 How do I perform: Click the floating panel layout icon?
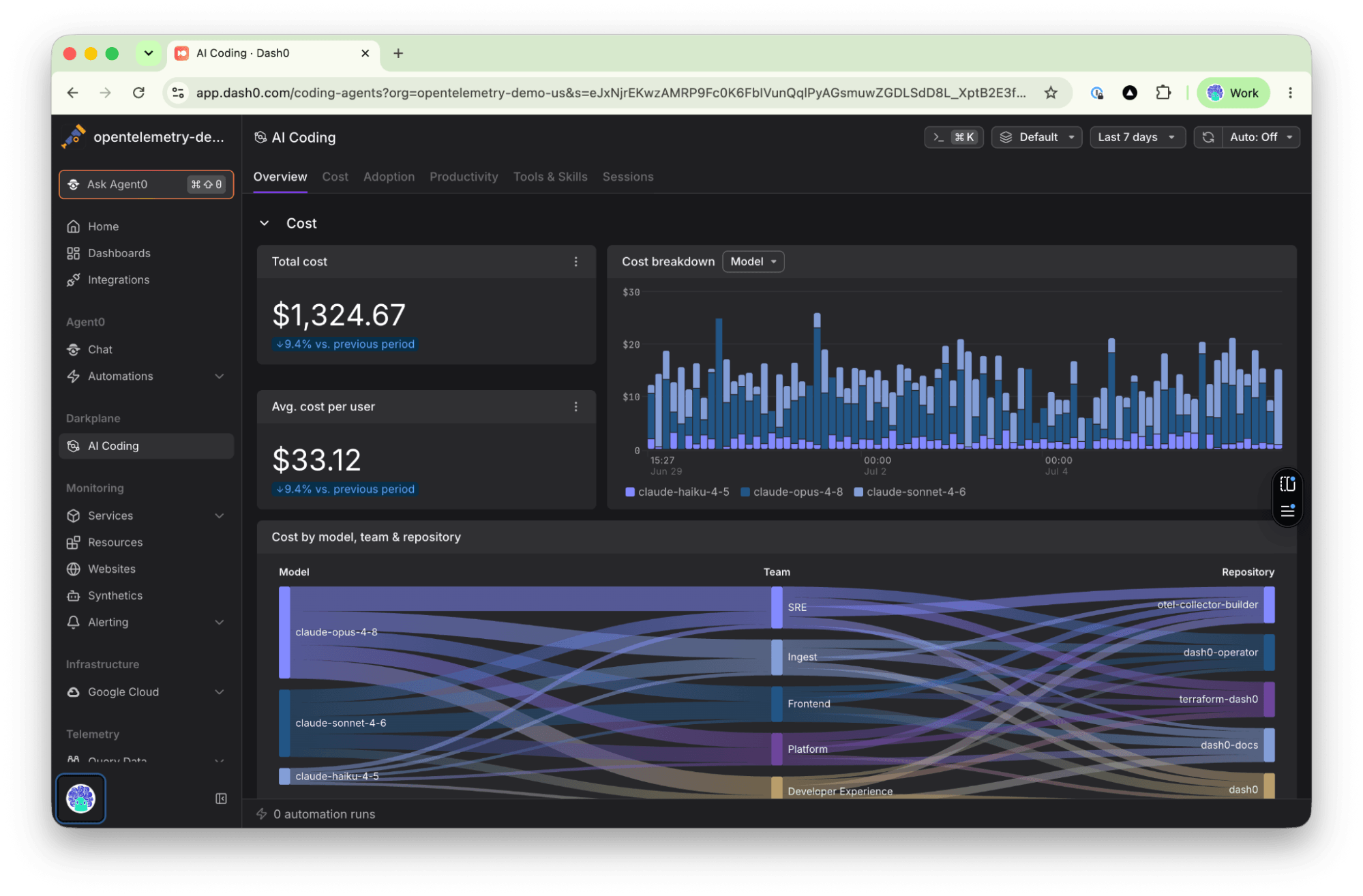[x=1287, y=484]
